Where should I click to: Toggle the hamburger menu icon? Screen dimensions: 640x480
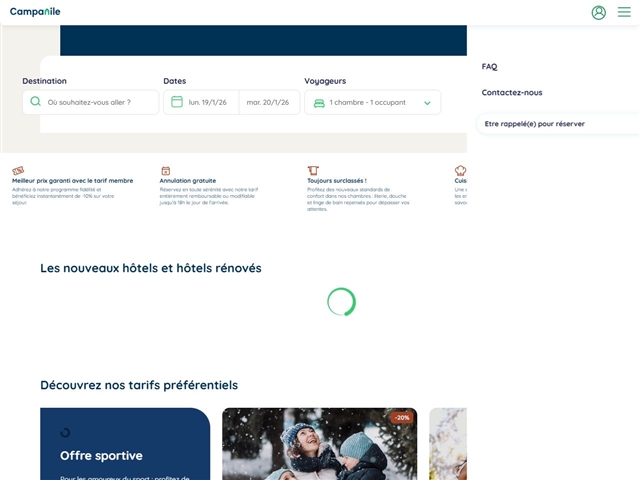624,12
